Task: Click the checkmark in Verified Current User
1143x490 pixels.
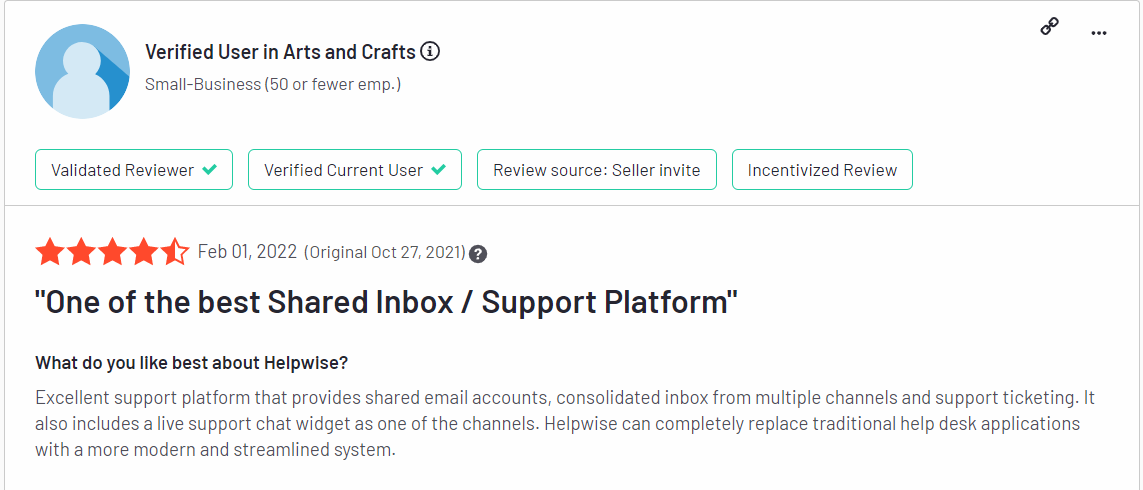Action: pyautogui.click(x=439, y=170)
